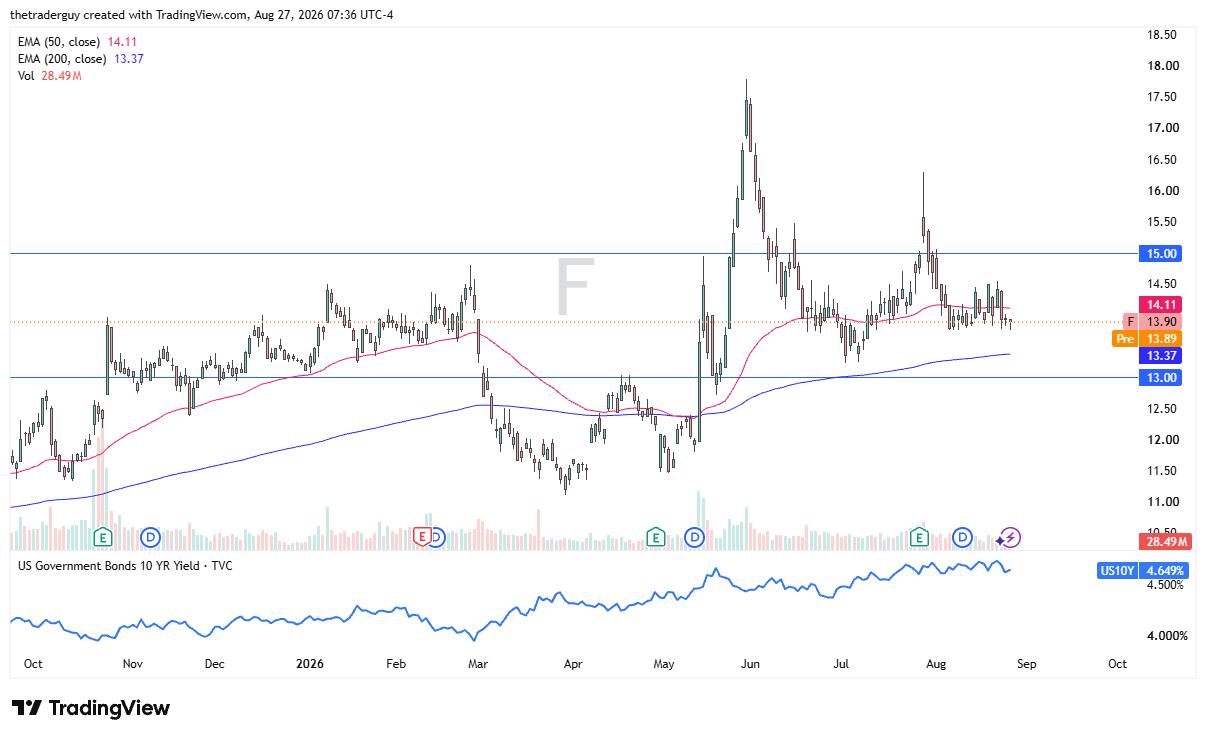Click the Feb label on the time axis

395,663
